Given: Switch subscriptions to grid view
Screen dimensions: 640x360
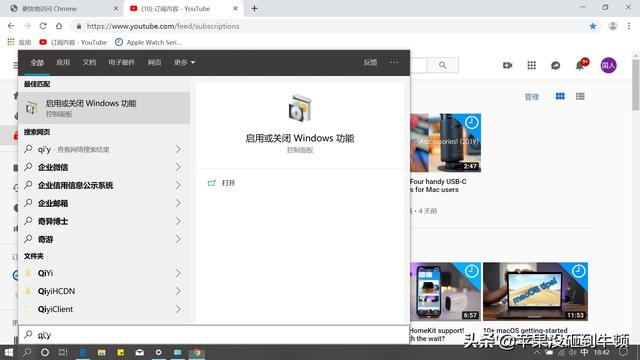Looking at the screenshot, I should [x=560, y=96].
